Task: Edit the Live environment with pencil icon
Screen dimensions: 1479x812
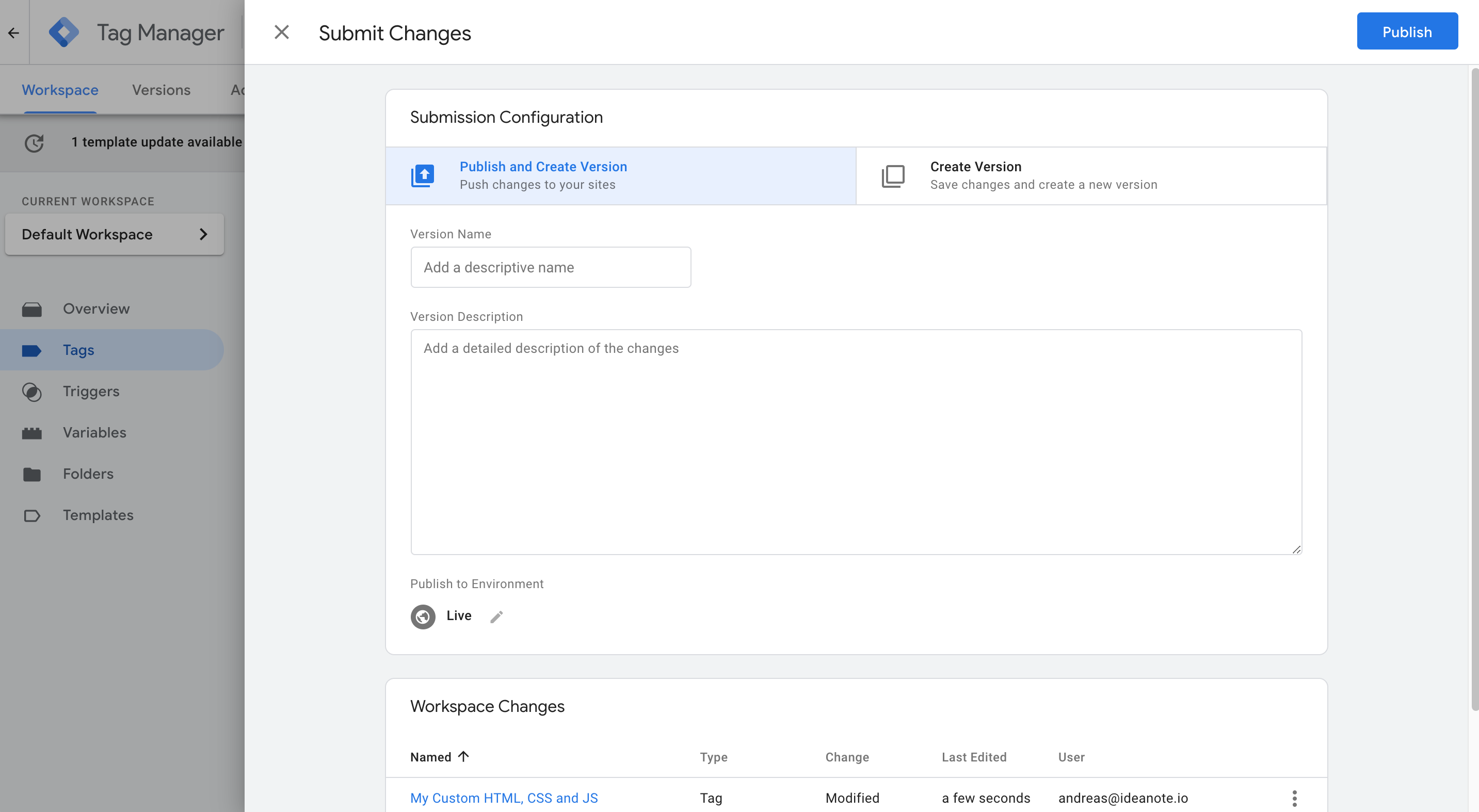Action: (496, 616)
